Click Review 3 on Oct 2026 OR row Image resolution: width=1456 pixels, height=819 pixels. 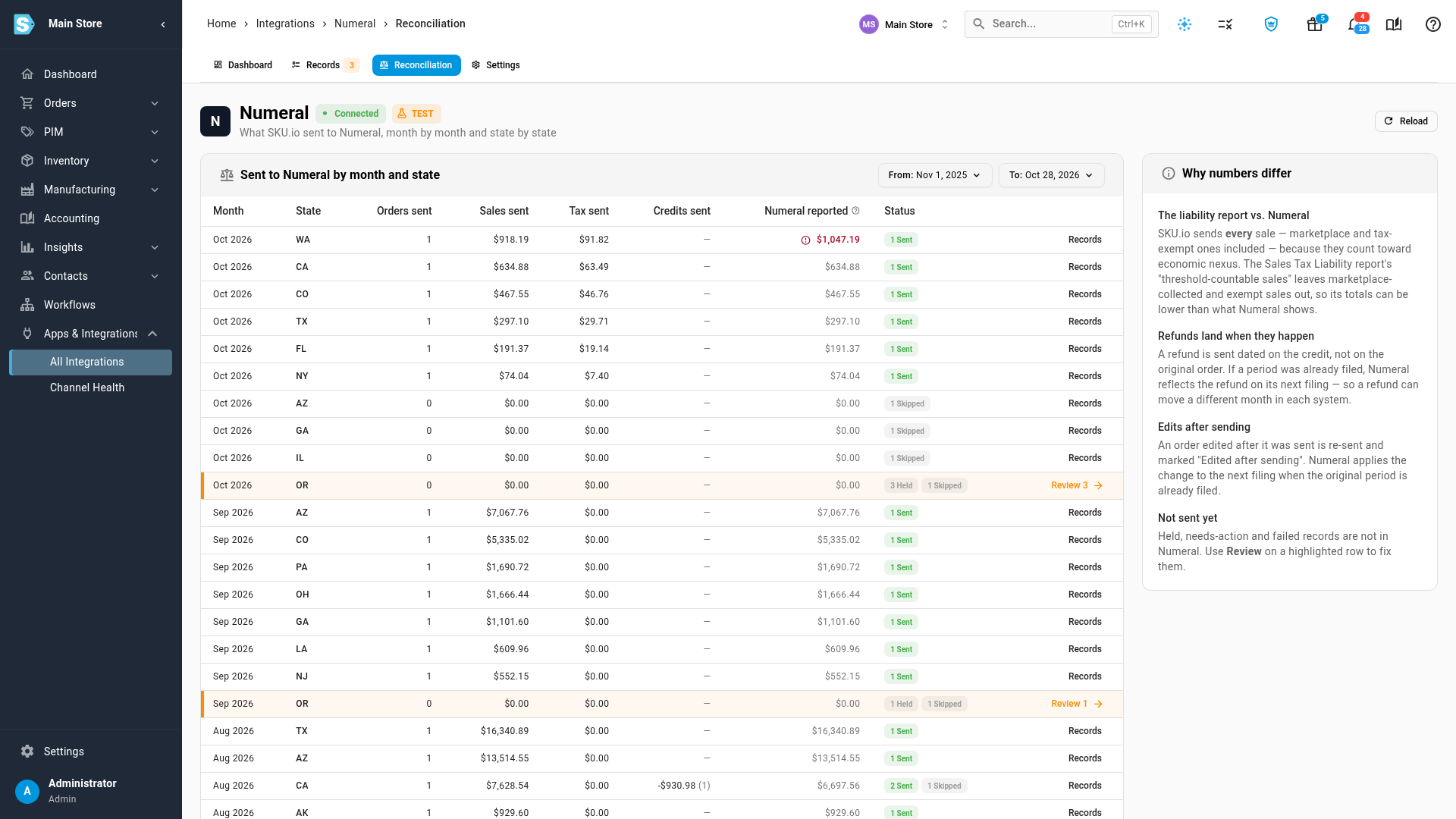(x=1077, y=485)
